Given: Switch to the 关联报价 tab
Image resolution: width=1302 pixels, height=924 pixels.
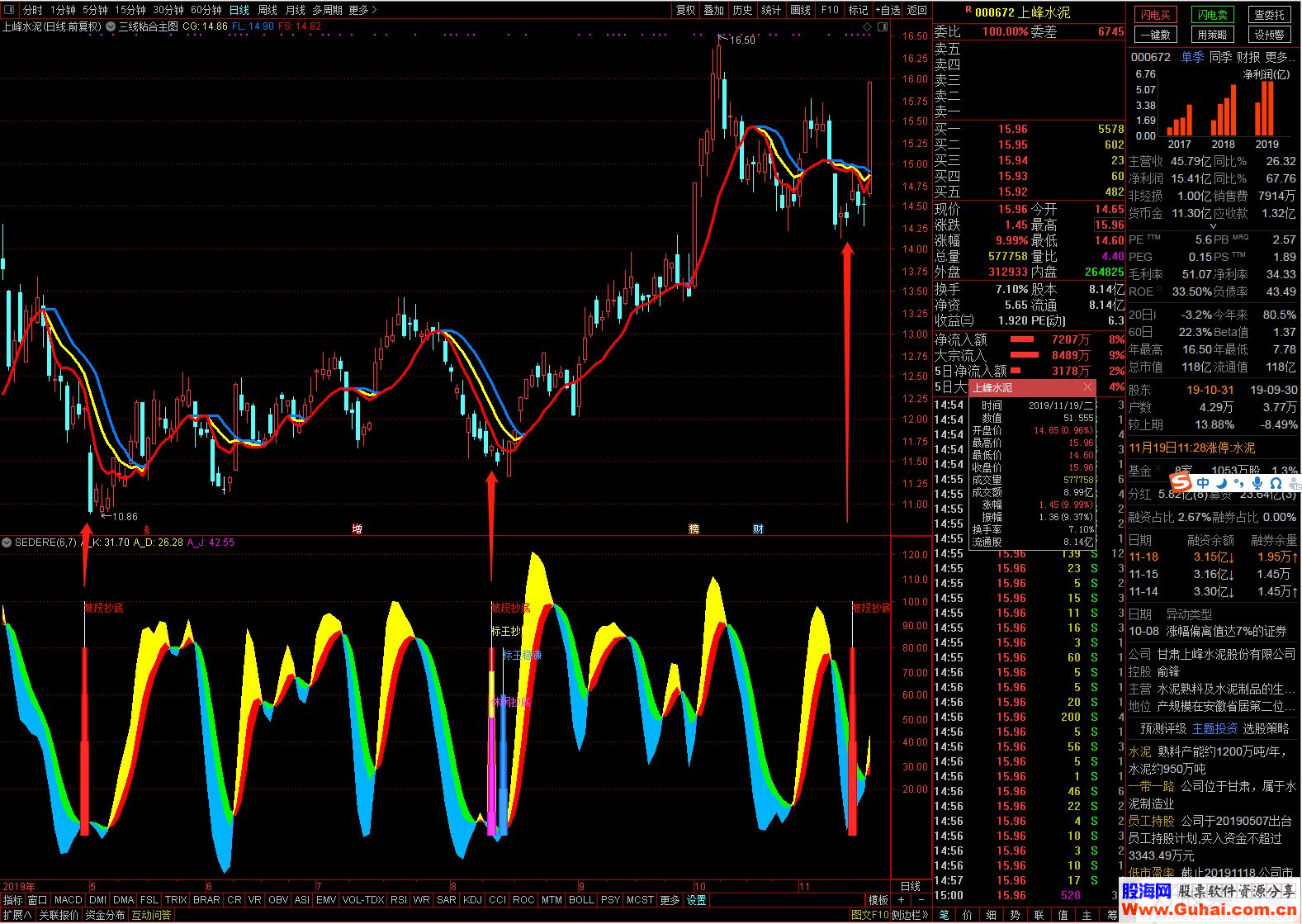Looking at the screenshot, I should [59, 915].
